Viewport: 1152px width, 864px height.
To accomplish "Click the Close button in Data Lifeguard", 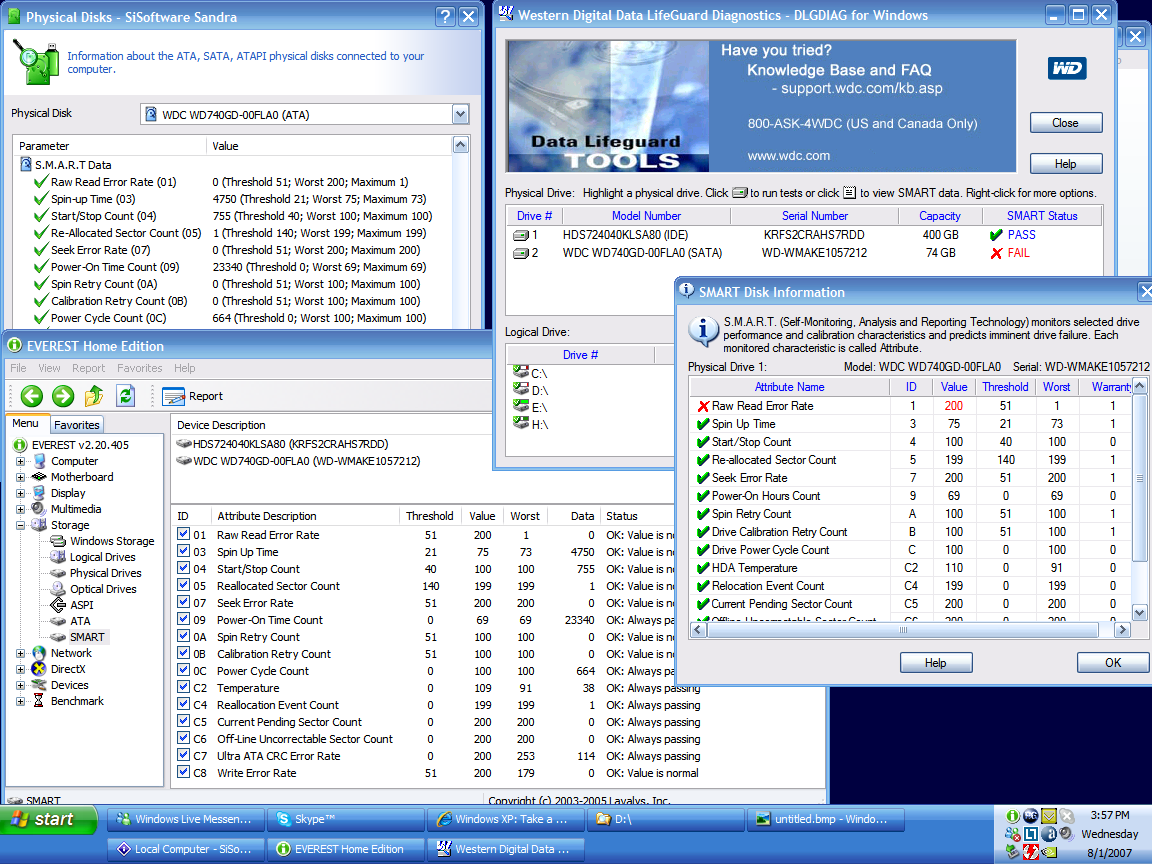I will (1065, 123).
